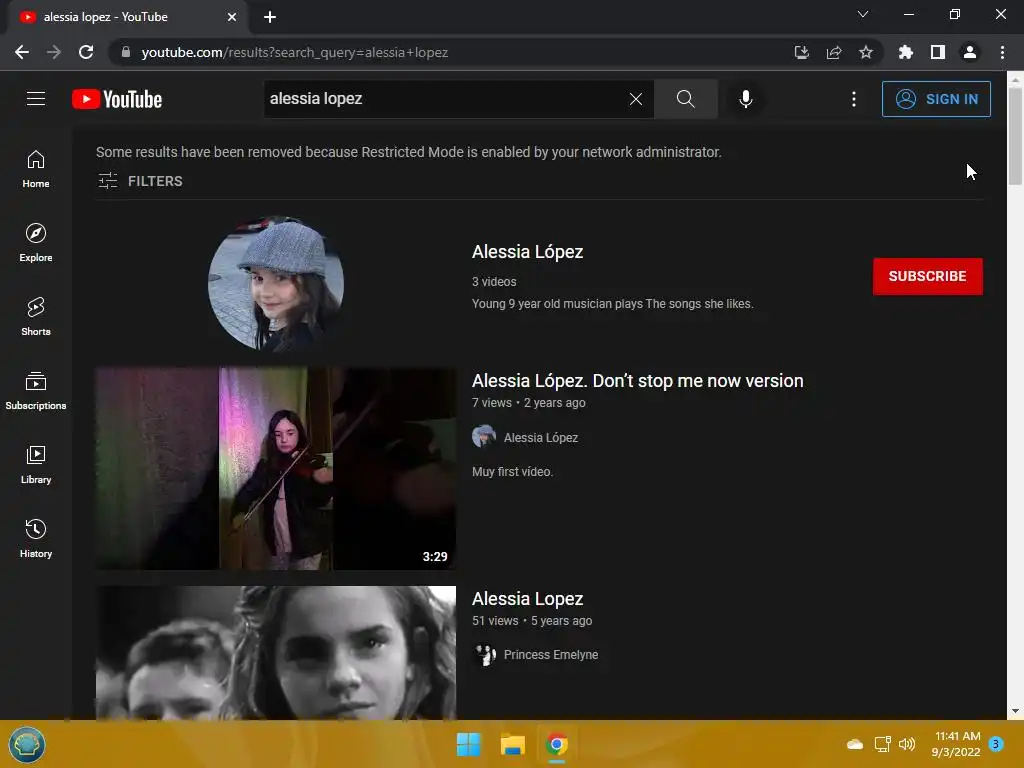Image resolution: width=1024 pixels, height=768 pixels.
Task: Open Chrome profile avatar
Action: 970,52
